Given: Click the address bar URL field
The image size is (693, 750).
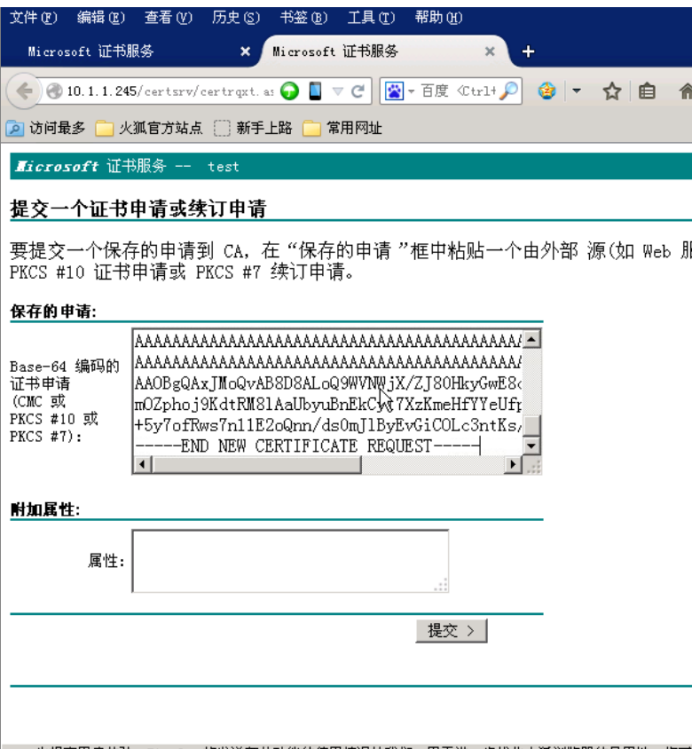Looking at the screenshot, I should (170, 91).
